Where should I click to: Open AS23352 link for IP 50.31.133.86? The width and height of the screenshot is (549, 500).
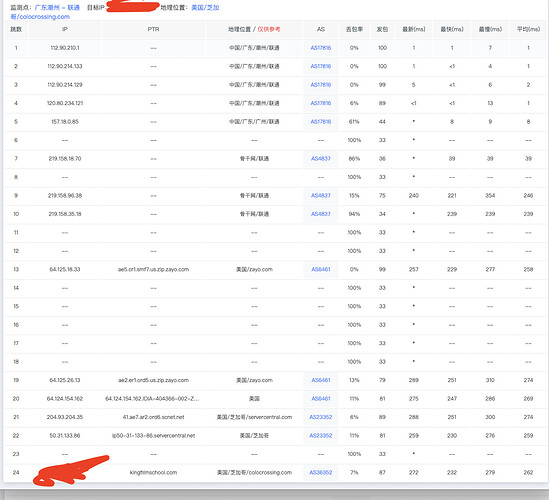click(x=321, y=436)
